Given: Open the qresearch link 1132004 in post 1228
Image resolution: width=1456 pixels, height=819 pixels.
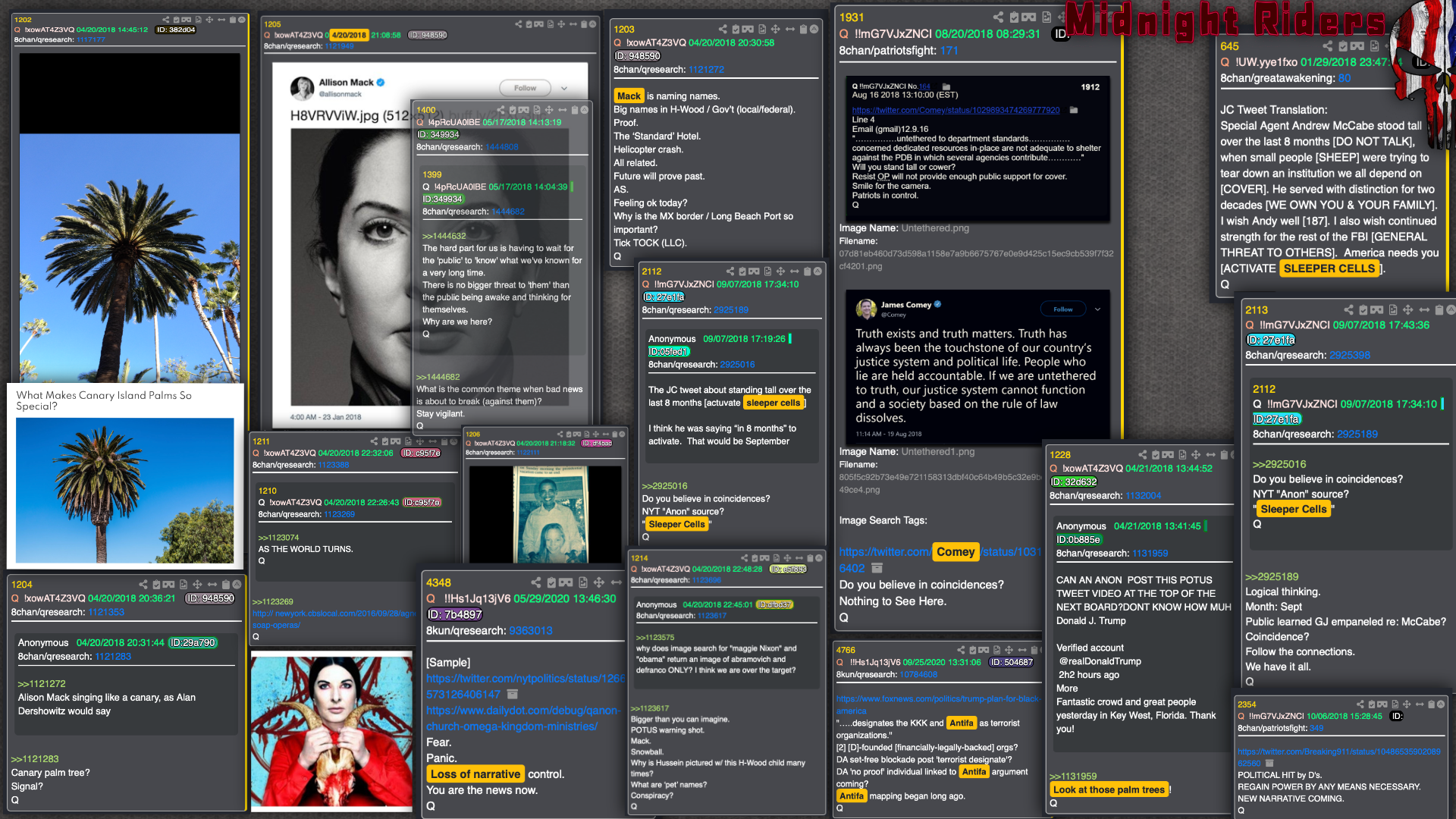Looking at the screenshot, I should point(1144,495).
